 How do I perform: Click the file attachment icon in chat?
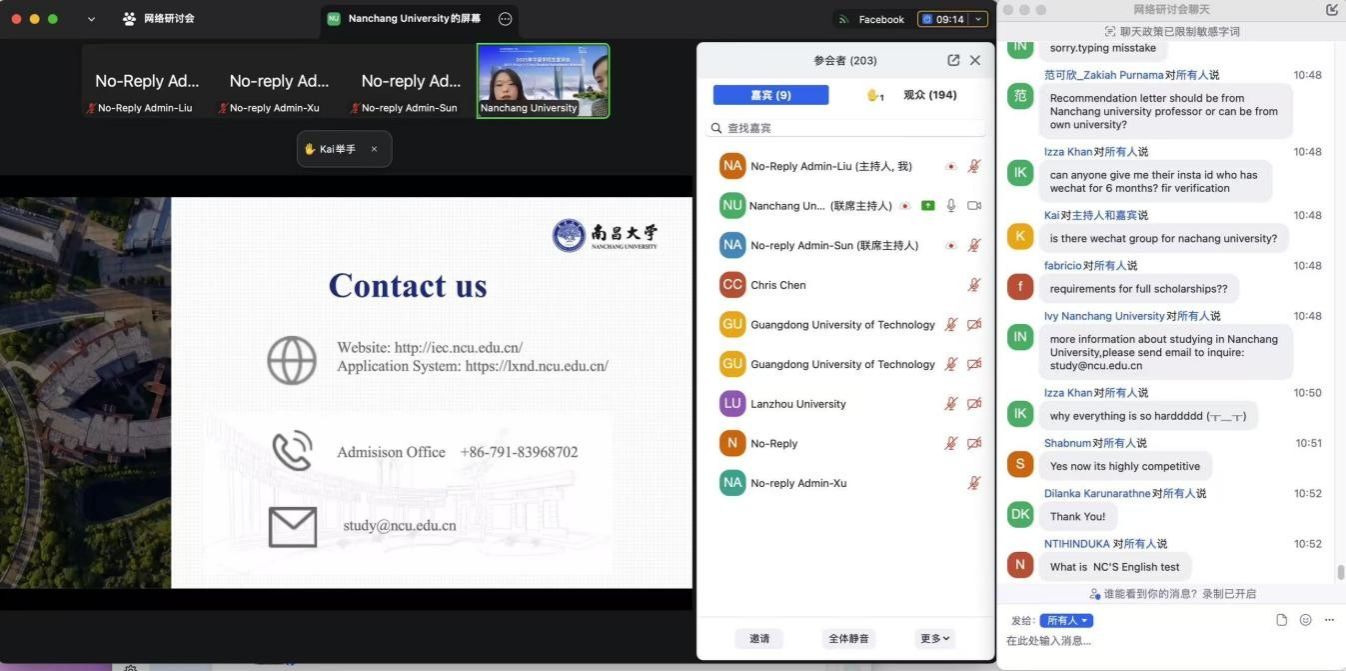click(1282, 620)
